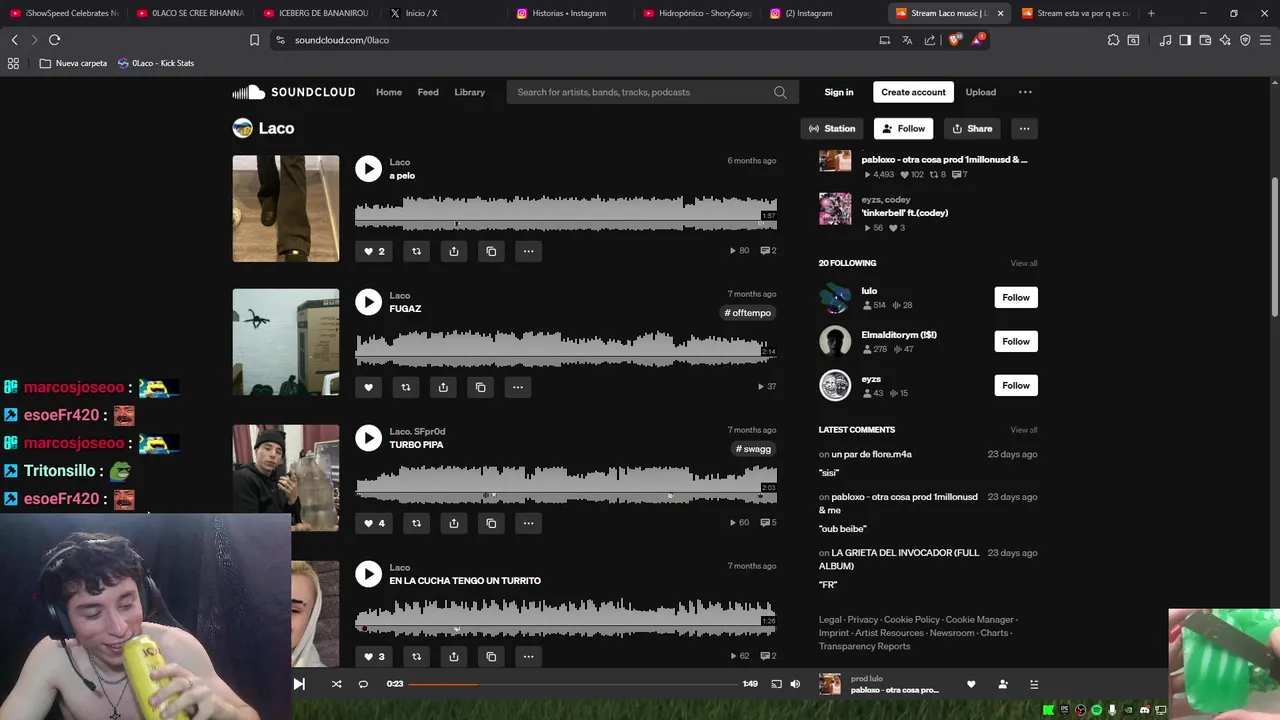Screen dimensions: 1280x720
Task: Share the track 'TURBO PIPA'
Action: click(453, 523)
